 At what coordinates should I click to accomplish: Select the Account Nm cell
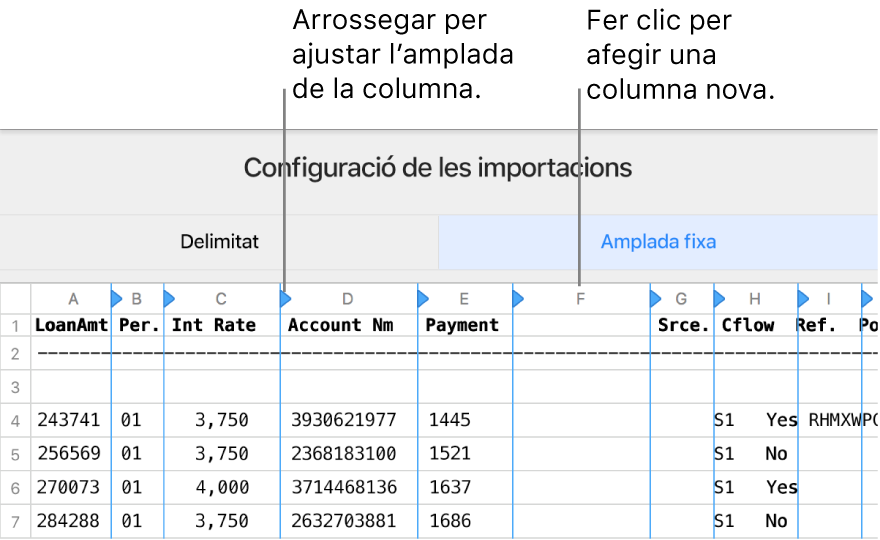(x=341, y=325)
